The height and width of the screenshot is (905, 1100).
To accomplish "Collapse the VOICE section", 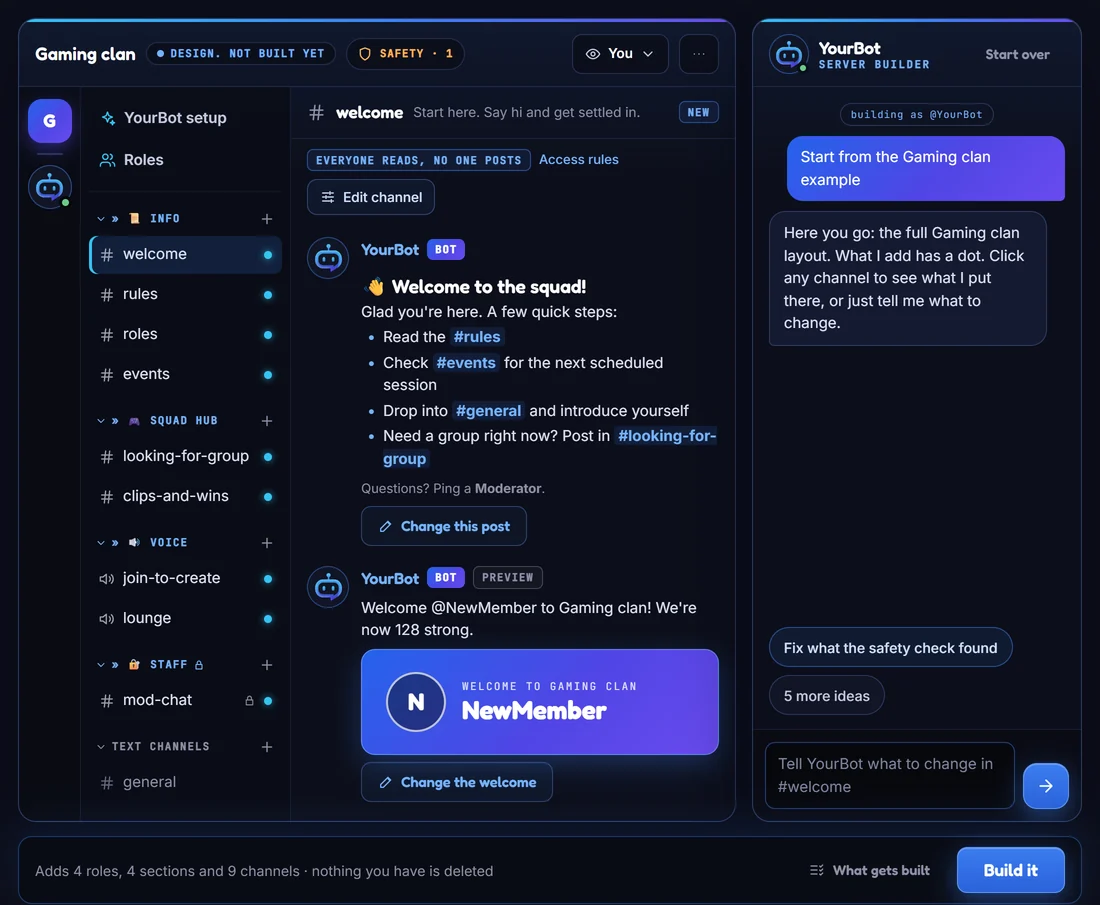I will coord(101,543).
